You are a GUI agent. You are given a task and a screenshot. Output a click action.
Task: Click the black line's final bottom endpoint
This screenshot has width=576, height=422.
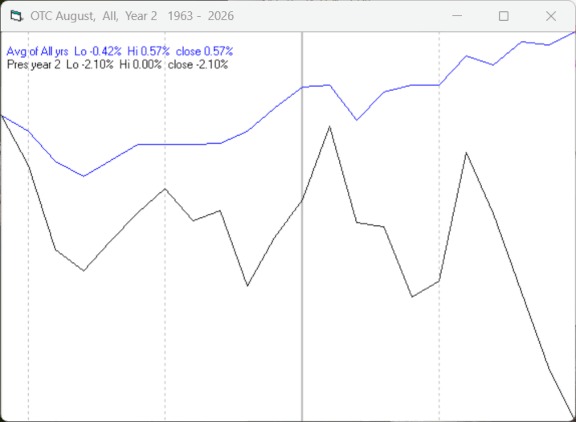[x=574, y=418]
